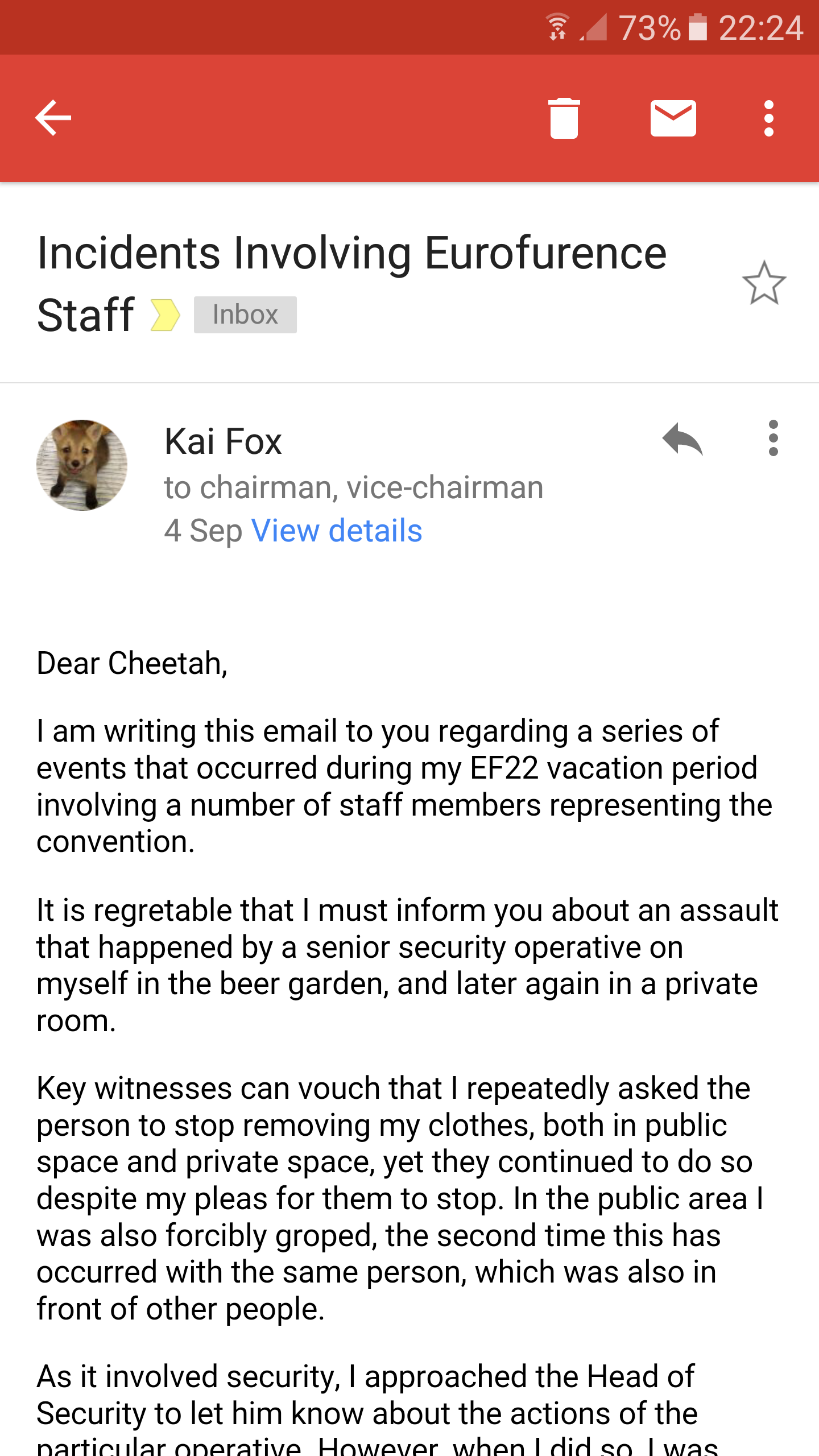819x1456 pixels.
Task: Open Kai Fox's profile picture
Action: (82, 465)
